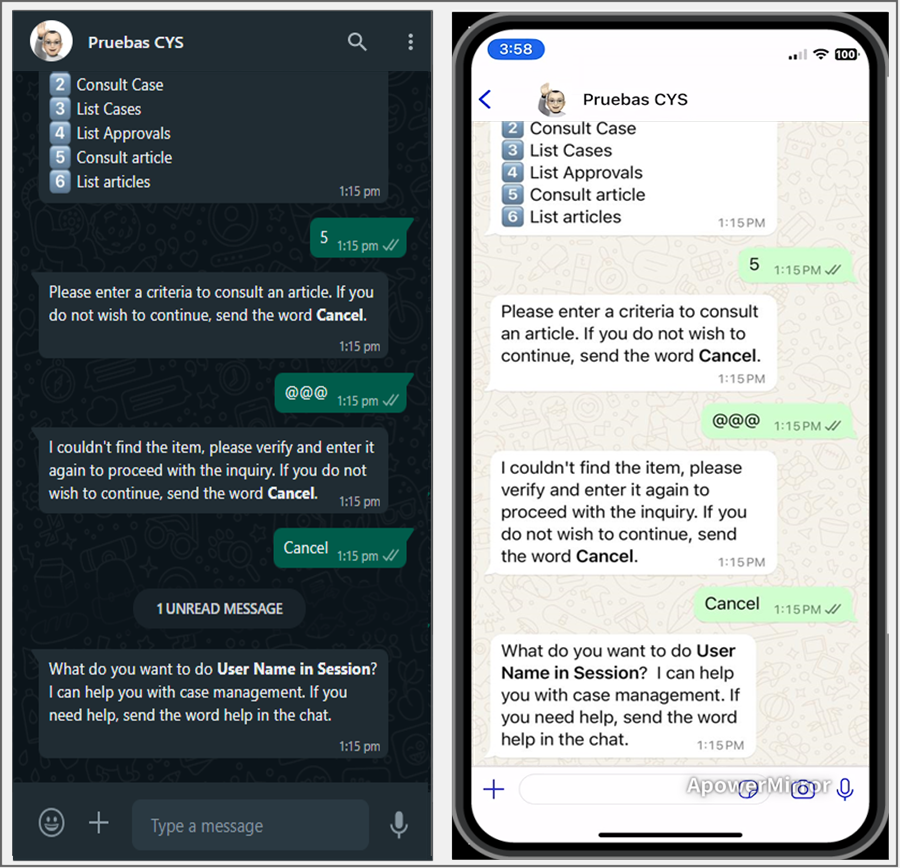Click the Pruebas CYS avatar in the dark header
Screen dimensions: 900x868
pos(51,41)
